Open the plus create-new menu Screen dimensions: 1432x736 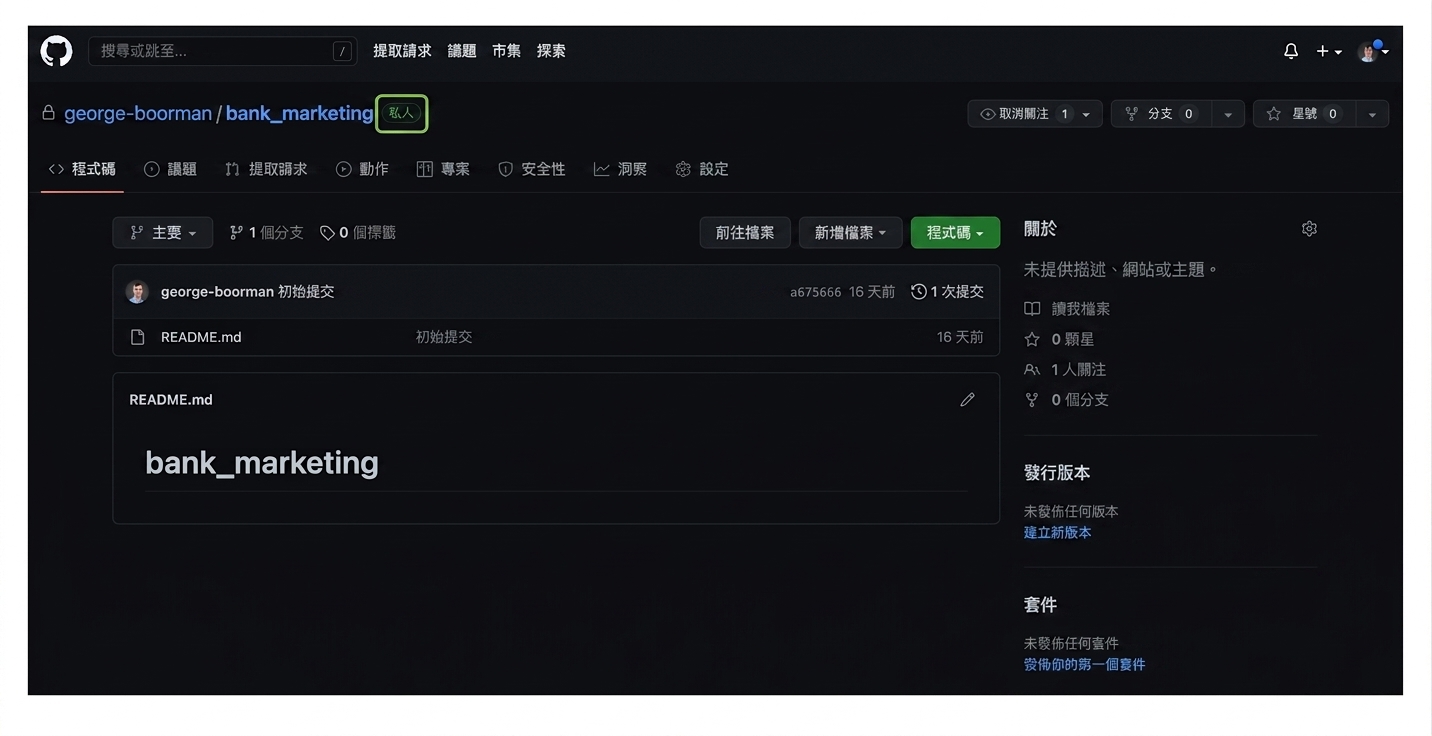point(1329,51)
